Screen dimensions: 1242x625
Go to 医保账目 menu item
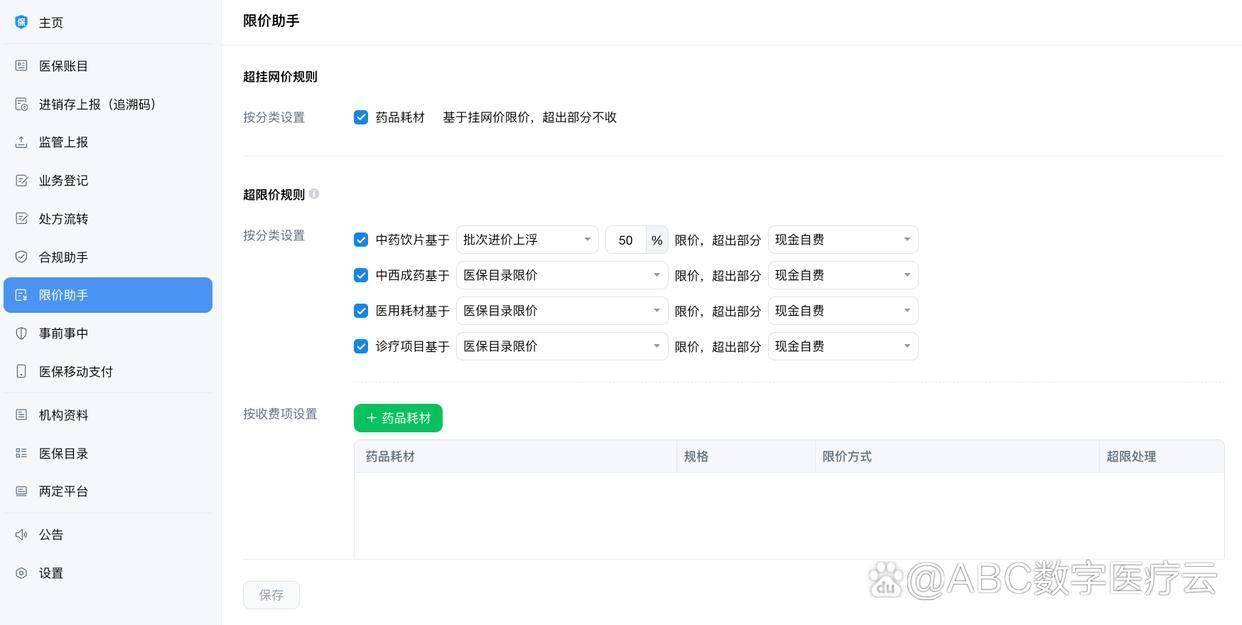[108, 66]
